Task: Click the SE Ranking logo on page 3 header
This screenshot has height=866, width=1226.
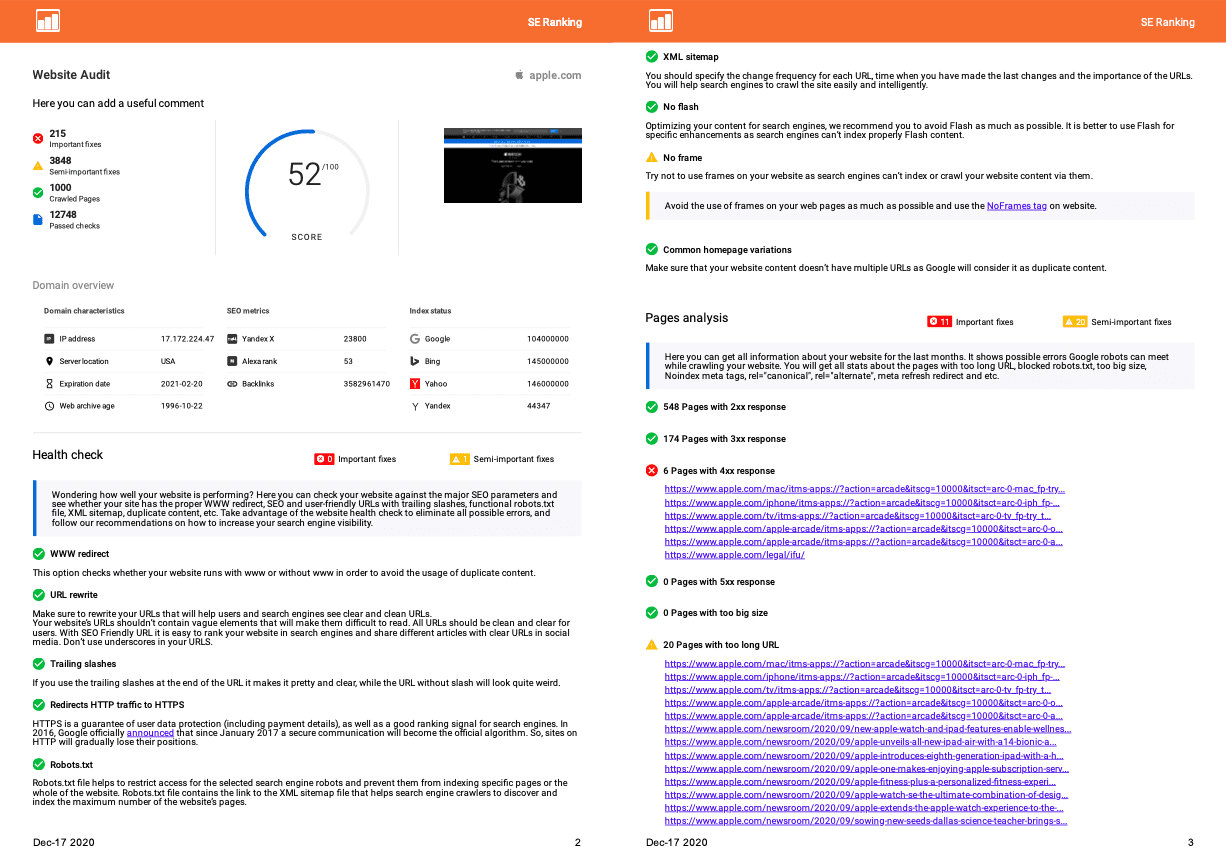Action: pos(661,20)
